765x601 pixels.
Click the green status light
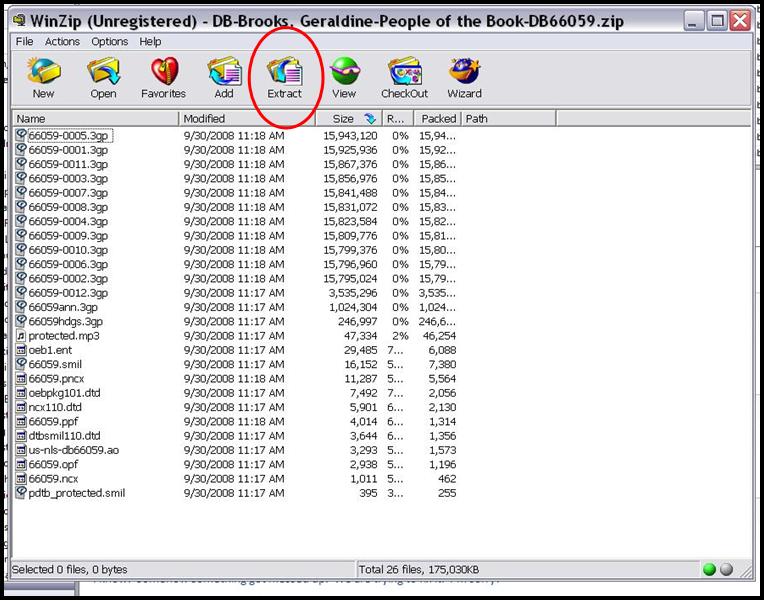click(x=709, y=569)
